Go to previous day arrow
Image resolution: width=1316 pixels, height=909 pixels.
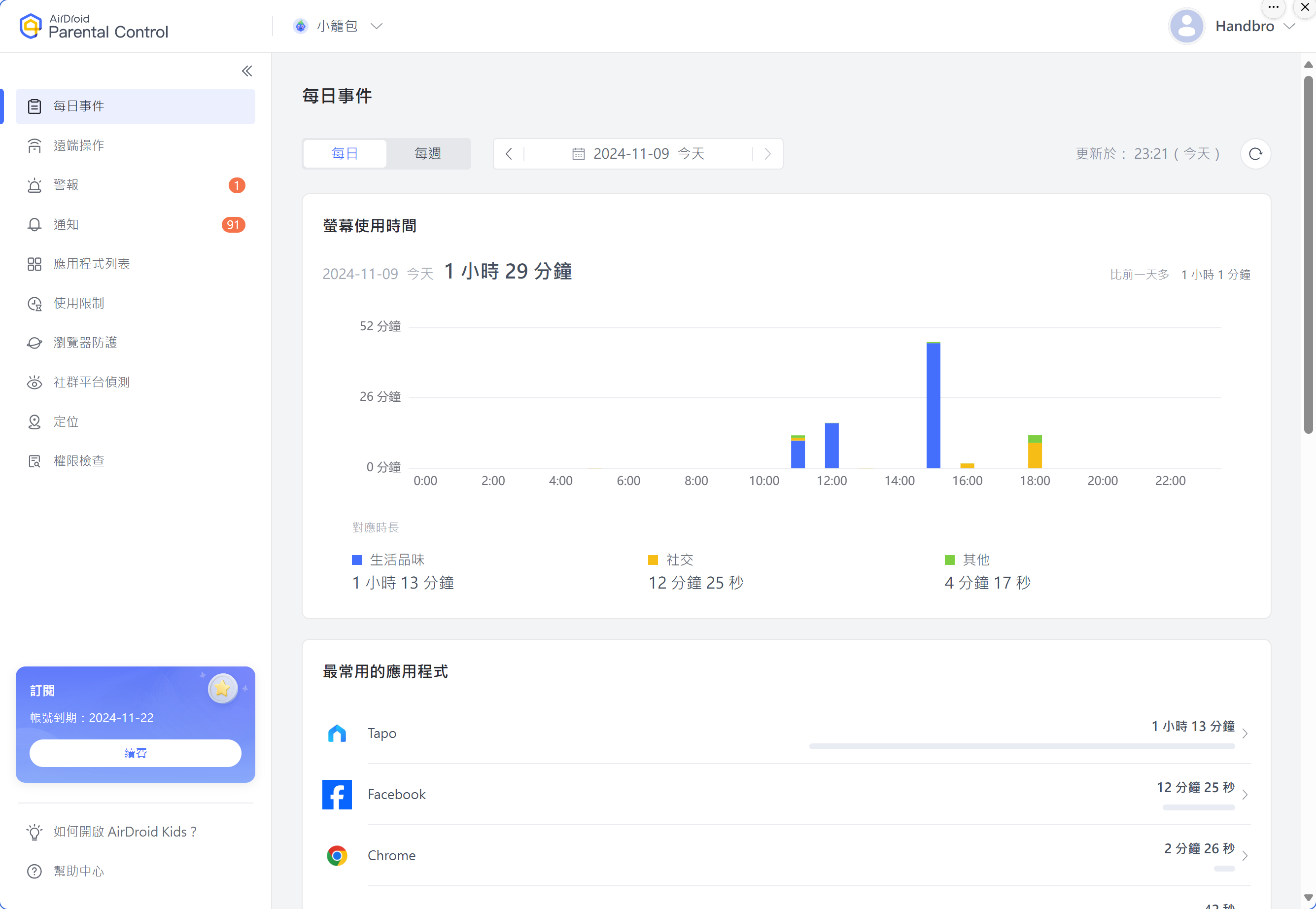(509, 154)
